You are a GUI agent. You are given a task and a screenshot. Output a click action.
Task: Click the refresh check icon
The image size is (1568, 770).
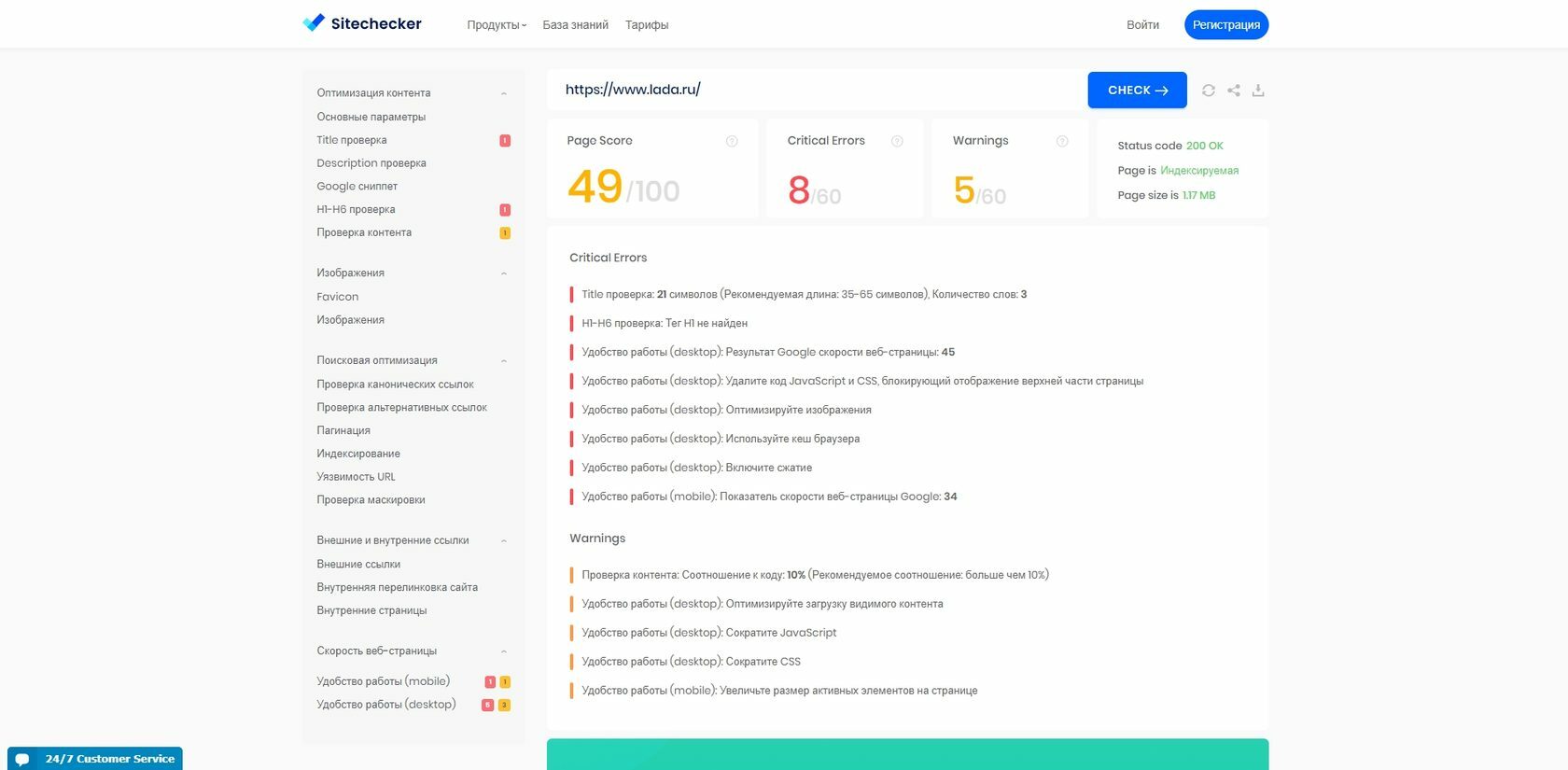1209,91
